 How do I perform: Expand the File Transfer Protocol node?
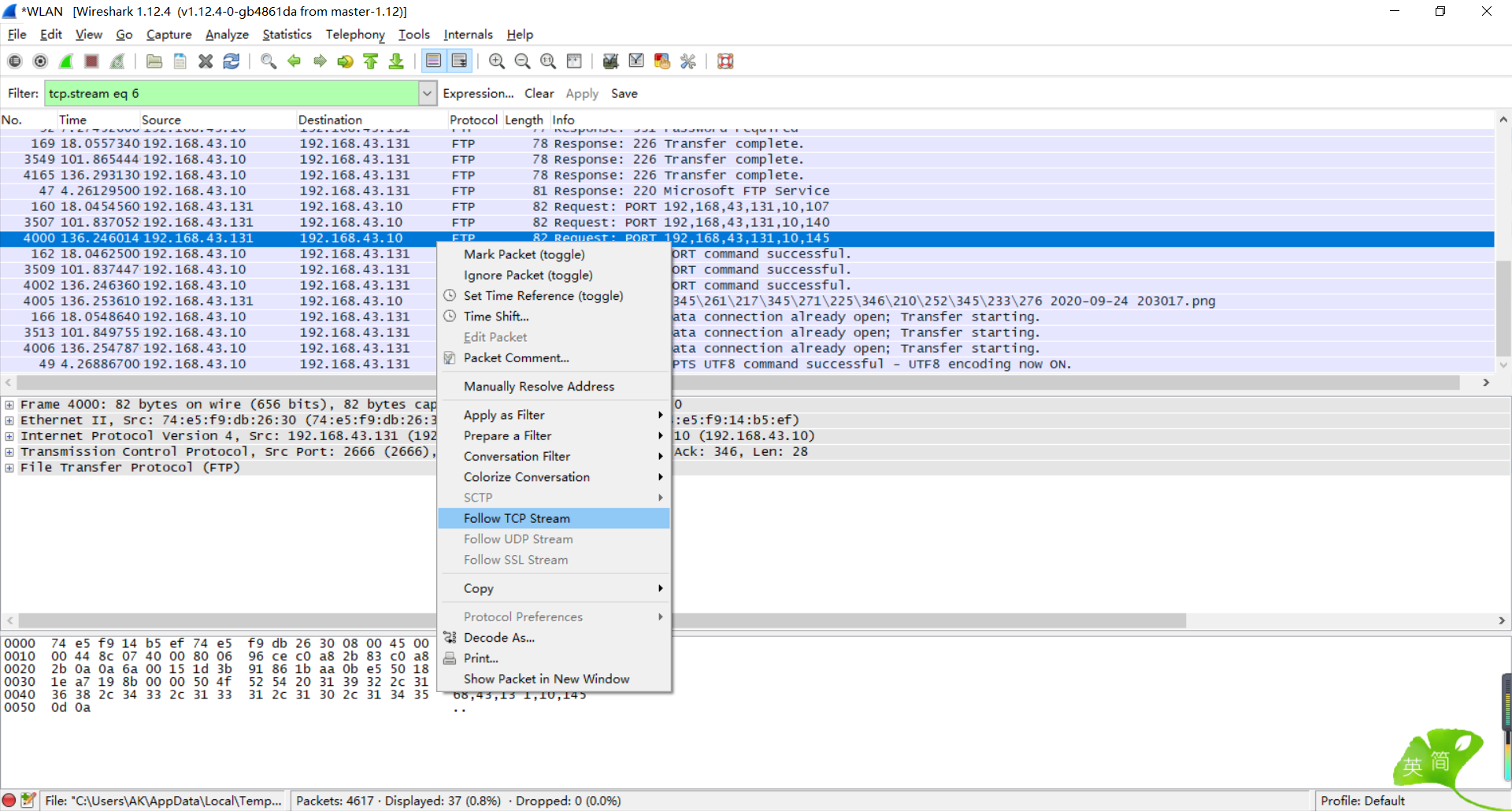(9, 468)
